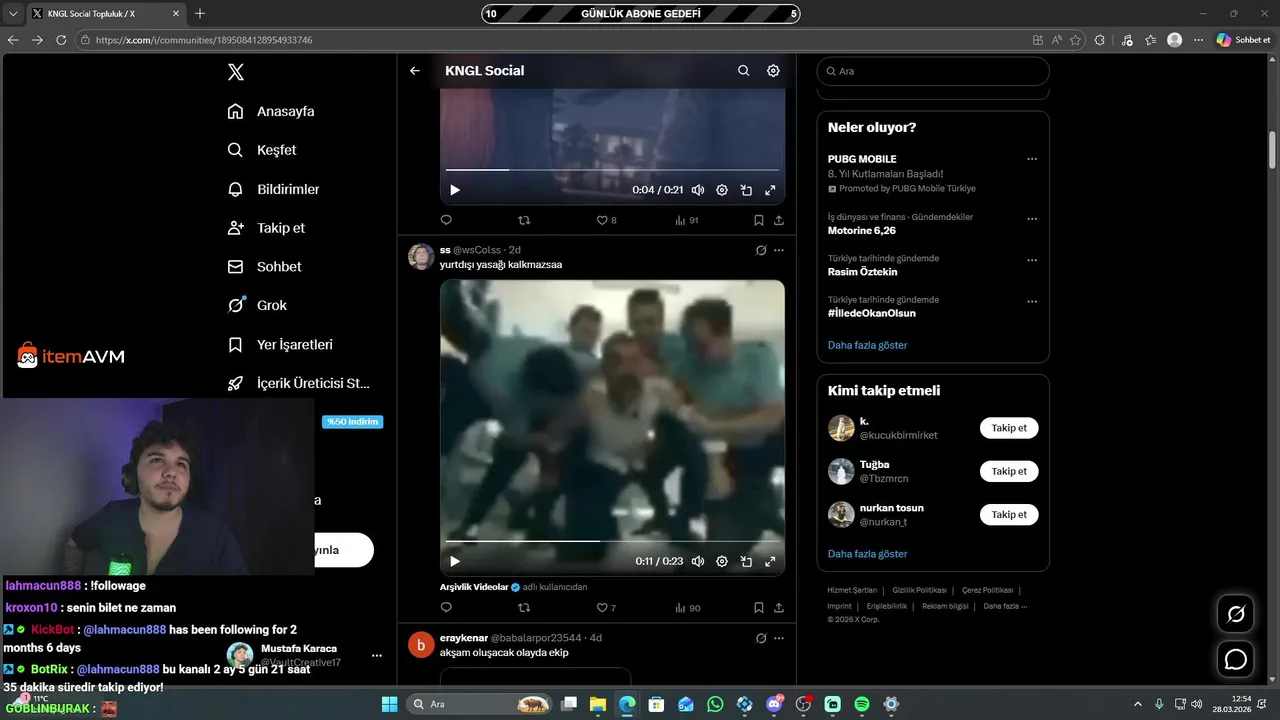The width and height of the screenshot is (1280, 720).
Task: Open more options on ss post
Action: coord(779,250)
